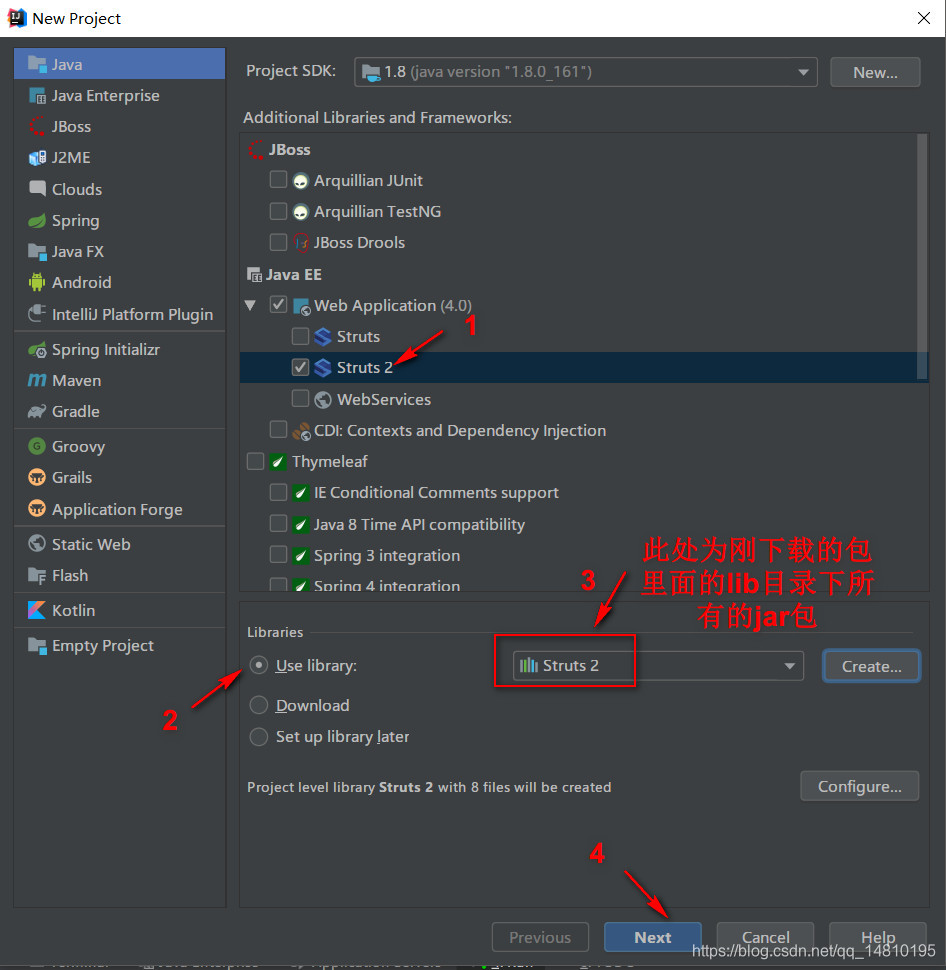Image resolution: width=946 pixels, height=970 pixels.
Task: Select the Empty Project folder icon
Action: point(37,645)
